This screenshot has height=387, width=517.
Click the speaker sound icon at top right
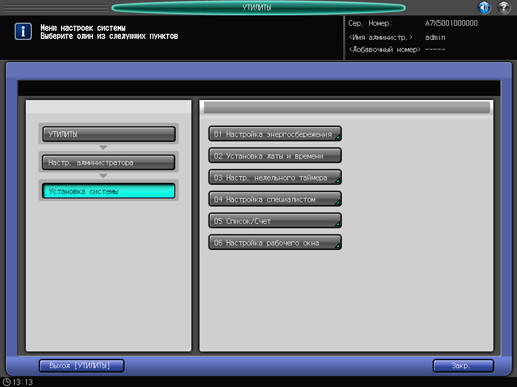[484, 7]
